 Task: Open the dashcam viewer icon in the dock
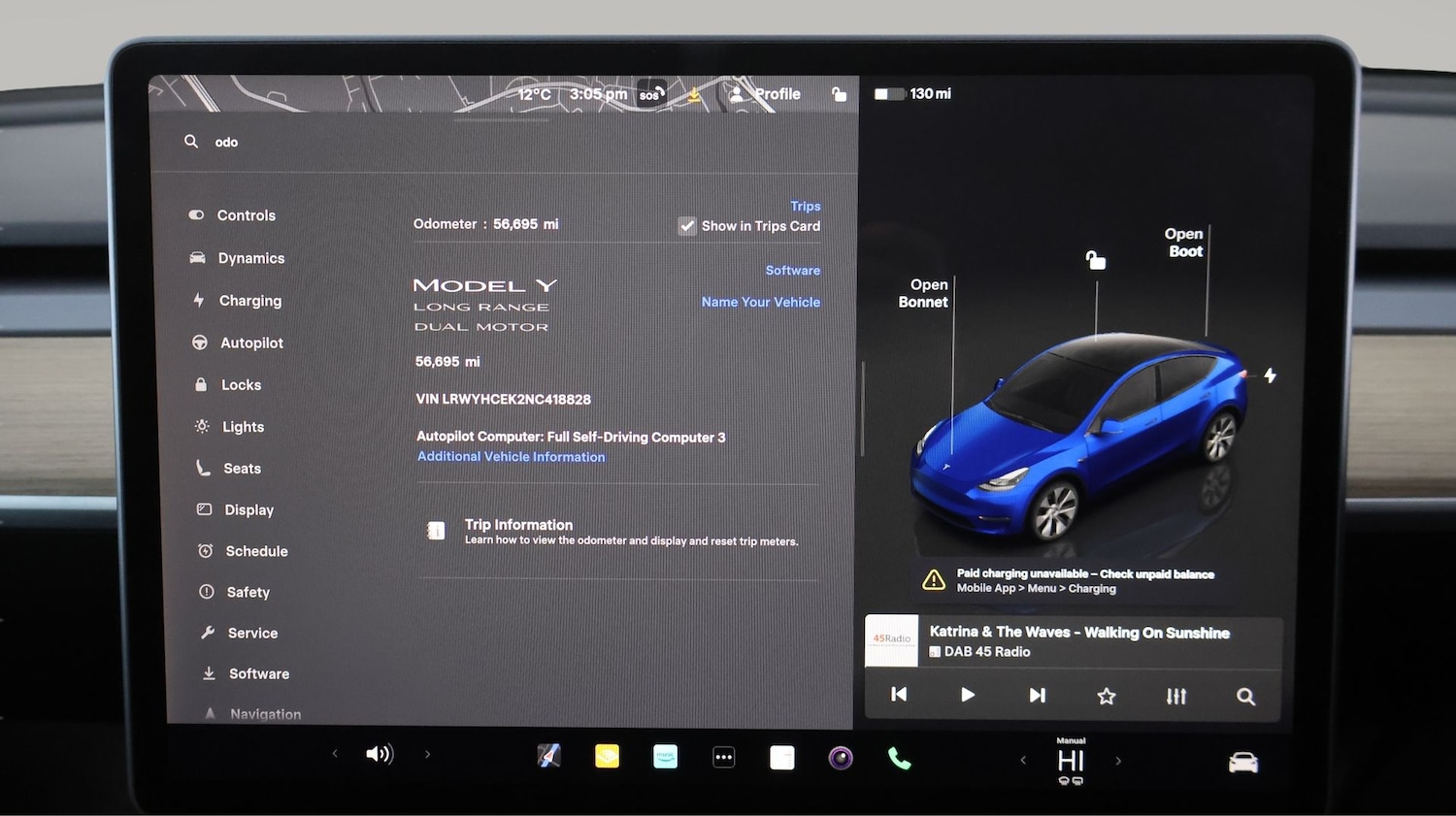(x=841, y=756)
